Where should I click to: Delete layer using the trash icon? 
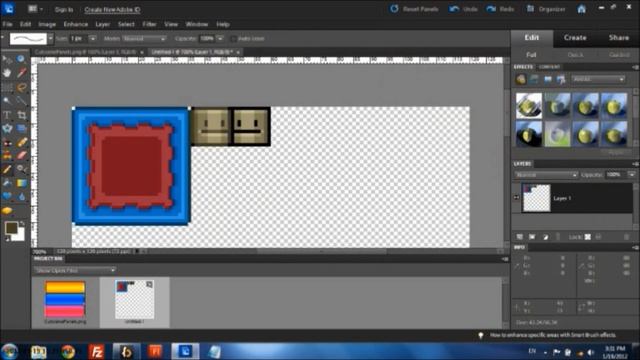627,237
